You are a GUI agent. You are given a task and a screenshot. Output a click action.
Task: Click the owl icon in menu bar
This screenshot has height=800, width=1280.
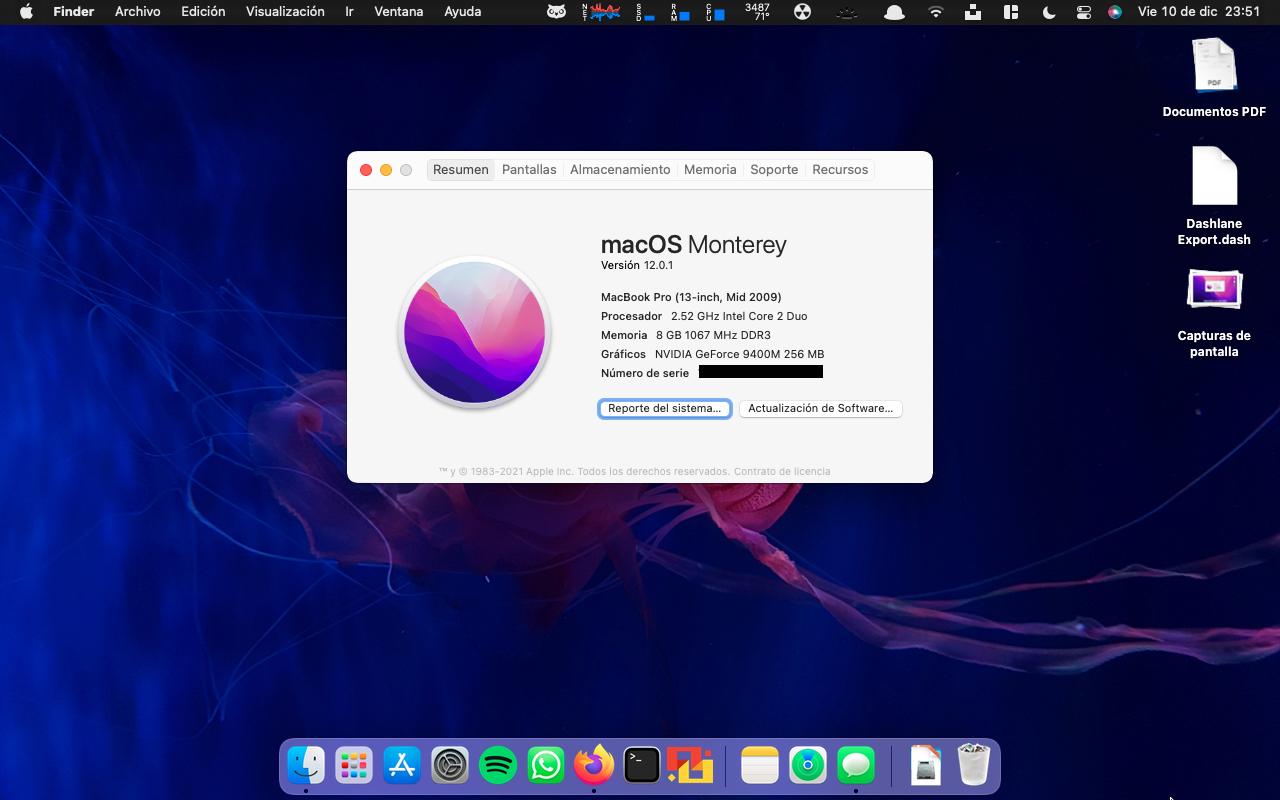(557, 12)
